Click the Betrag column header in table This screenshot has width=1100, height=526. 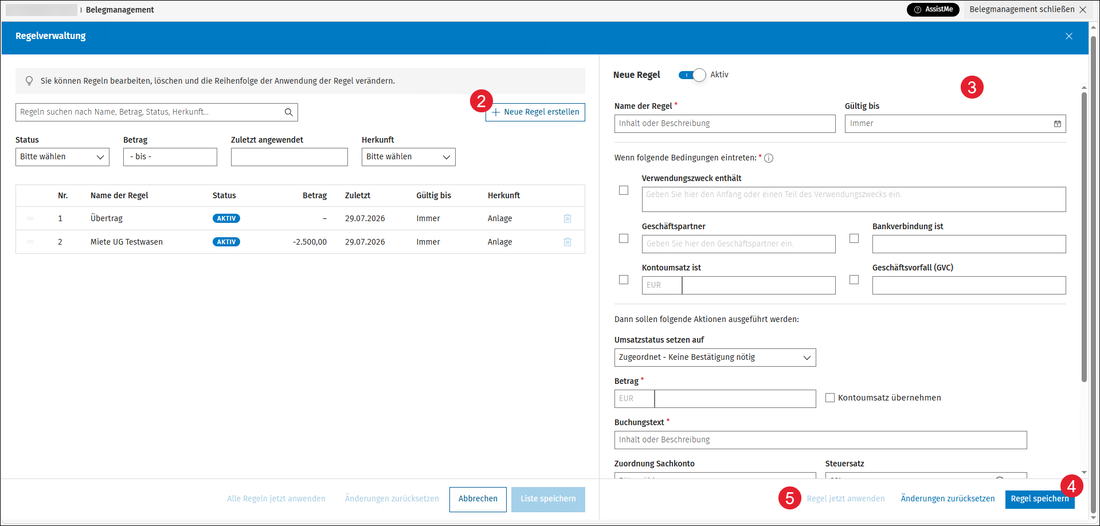[314, 196]
